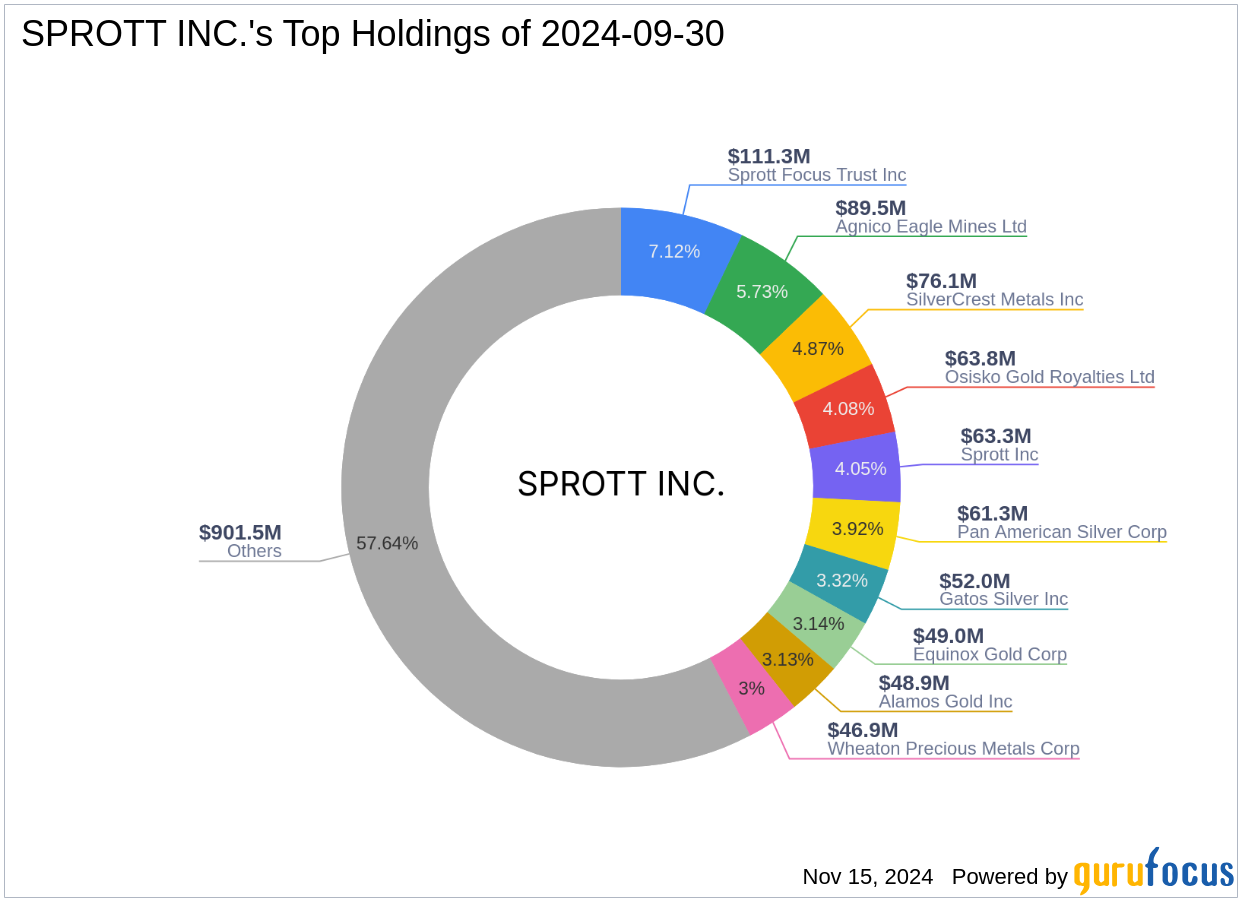Click the chart title text
This screenshot has width=1242, height=902.
373,33
